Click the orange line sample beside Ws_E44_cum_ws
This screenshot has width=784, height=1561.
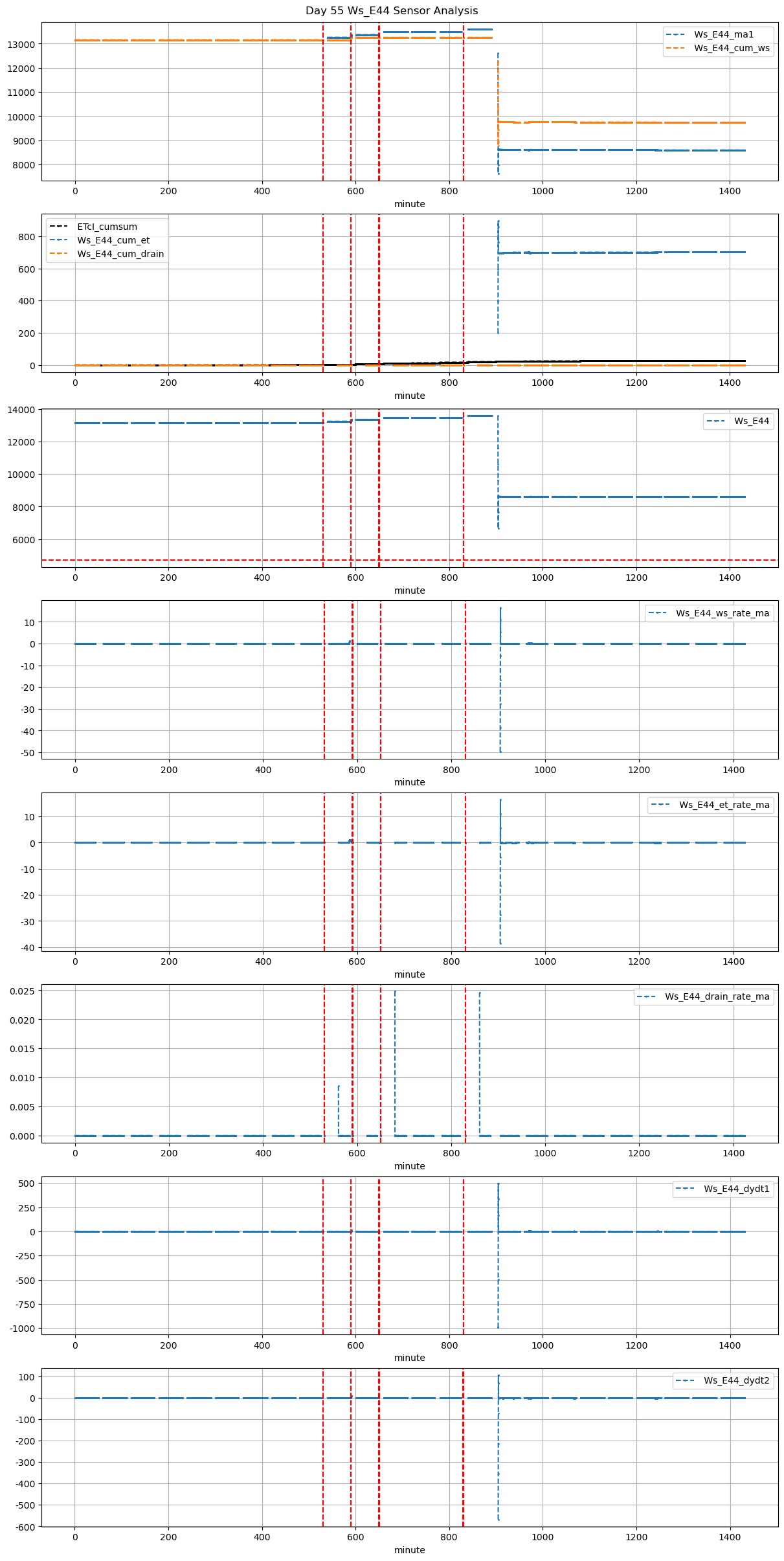[676, 48]
